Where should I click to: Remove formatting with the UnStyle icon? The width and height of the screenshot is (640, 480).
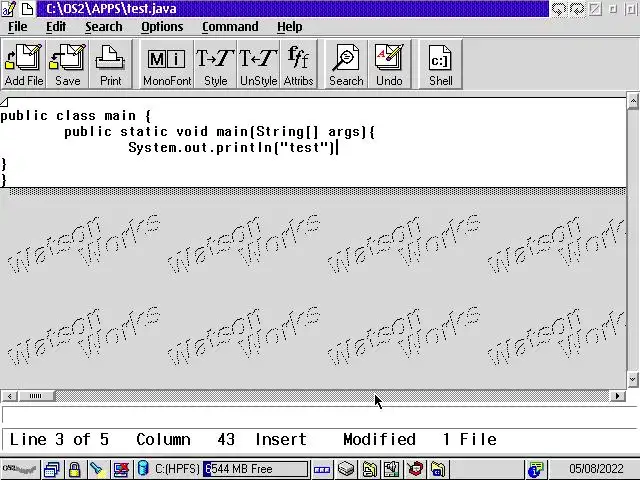(x=258, y=64)
